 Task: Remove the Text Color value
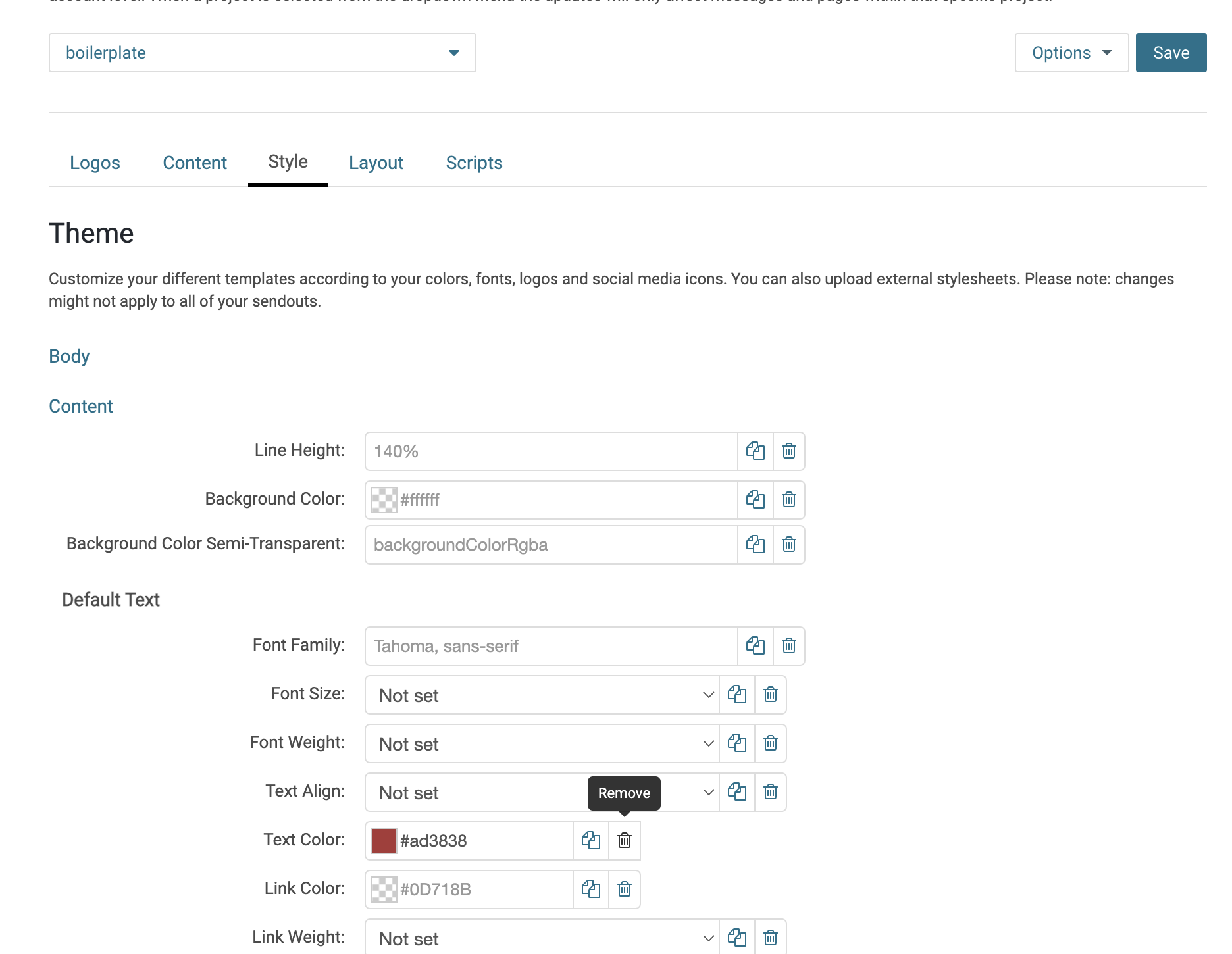point(624,841)
